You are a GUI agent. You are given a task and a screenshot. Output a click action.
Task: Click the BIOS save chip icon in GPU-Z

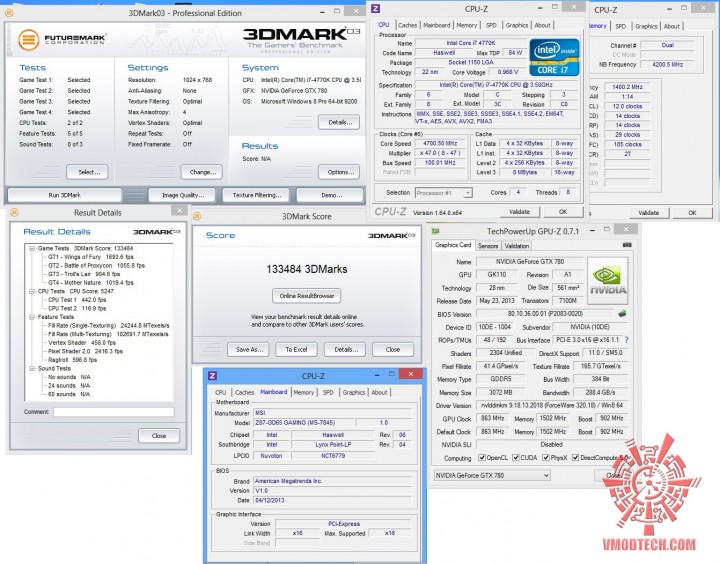pos(622,314)
